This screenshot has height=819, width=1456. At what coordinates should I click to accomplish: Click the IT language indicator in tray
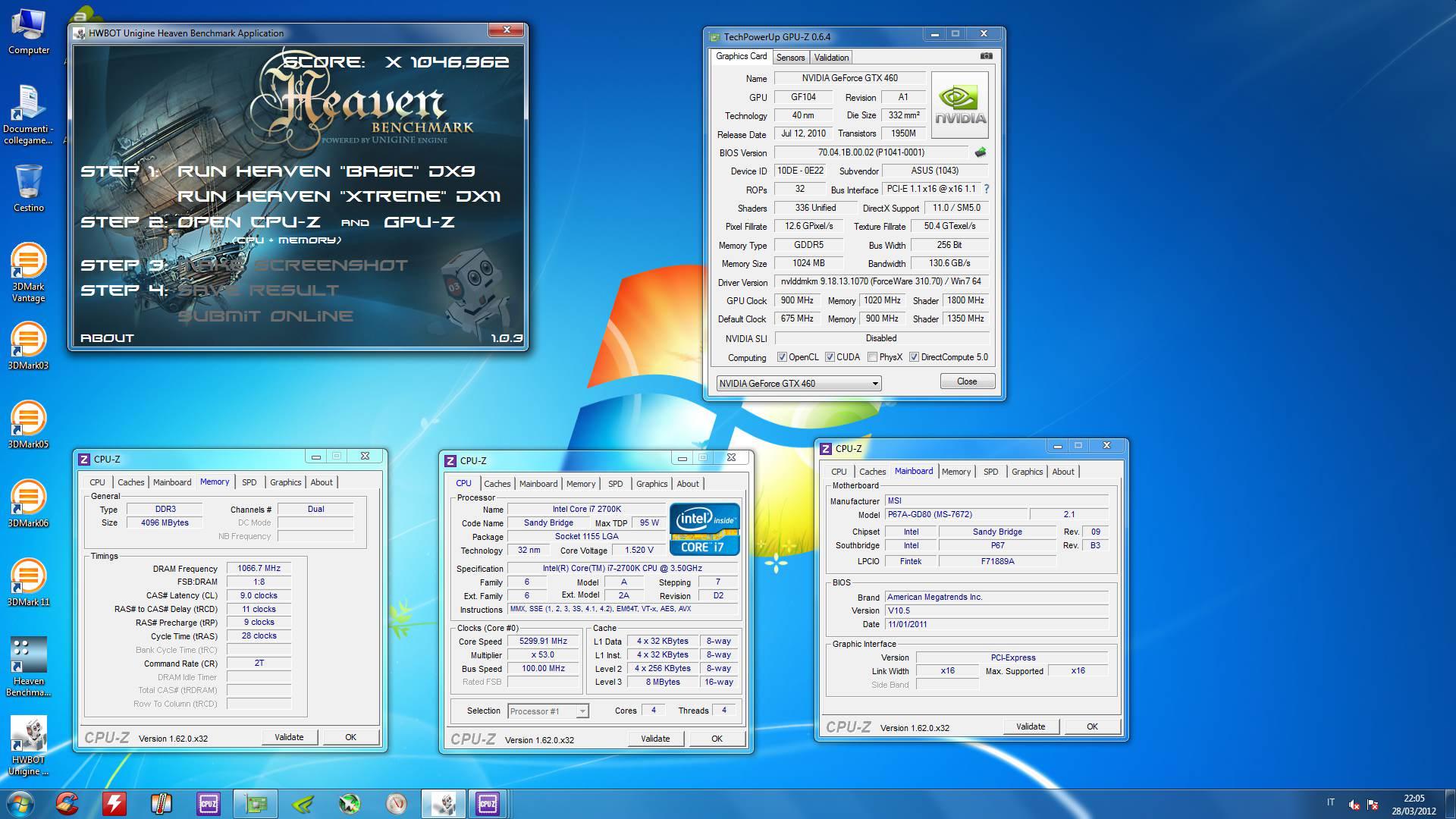[x=1330, y=802]
